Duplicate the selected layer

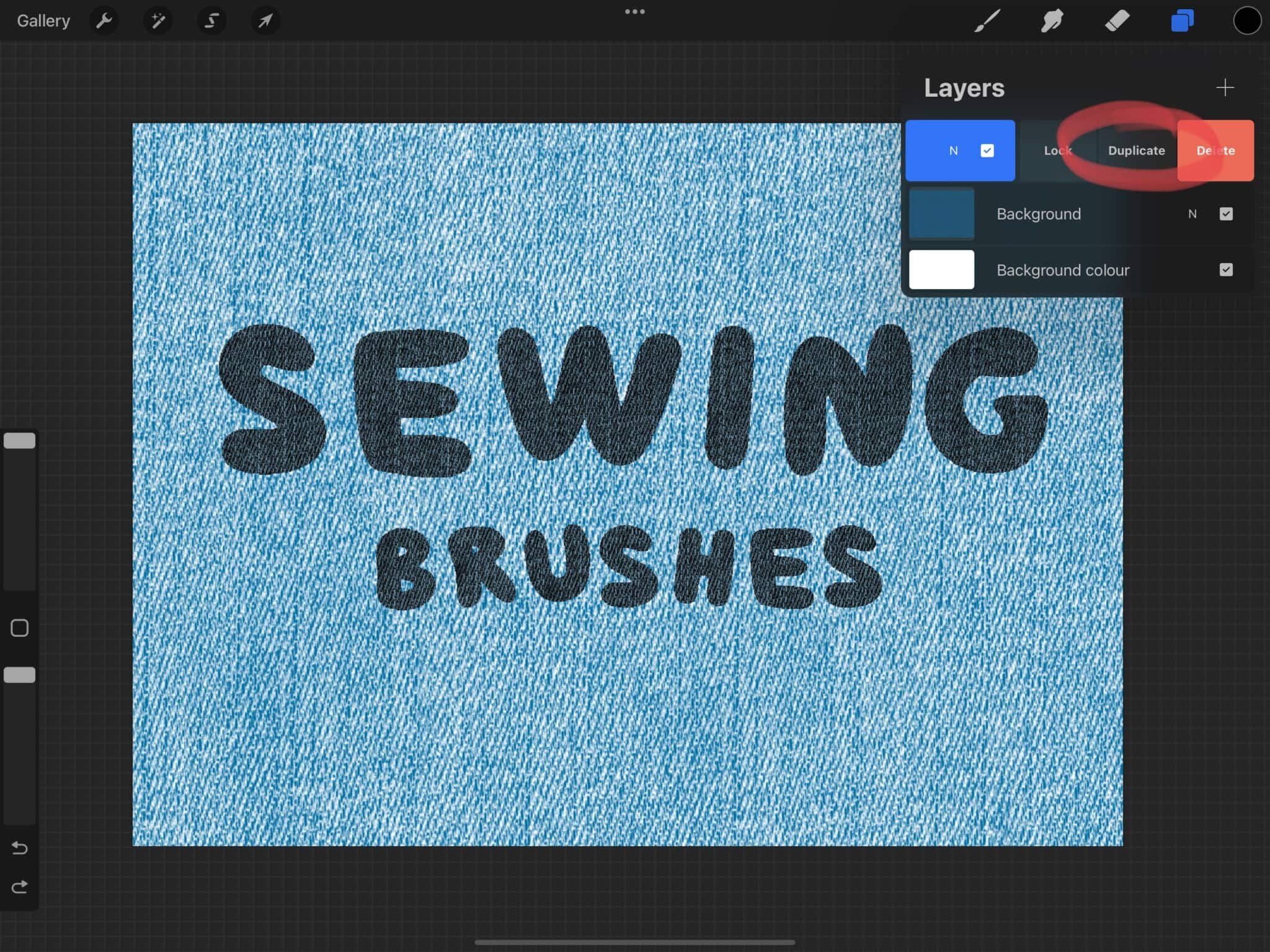pyautogui.click(x=1137, y=151)
